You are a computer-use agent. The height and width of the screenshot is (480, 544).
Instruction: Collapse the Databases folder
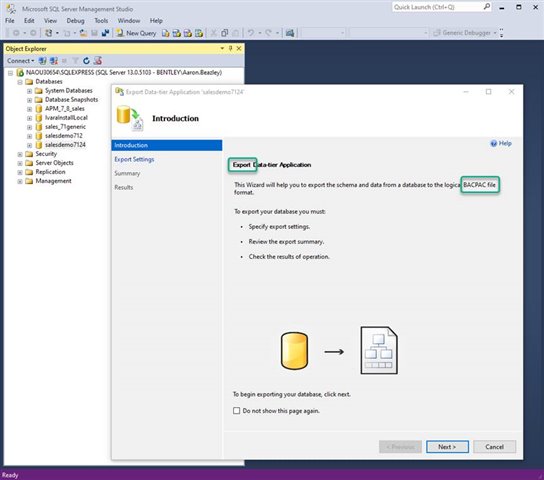click(x=20, y=82)
